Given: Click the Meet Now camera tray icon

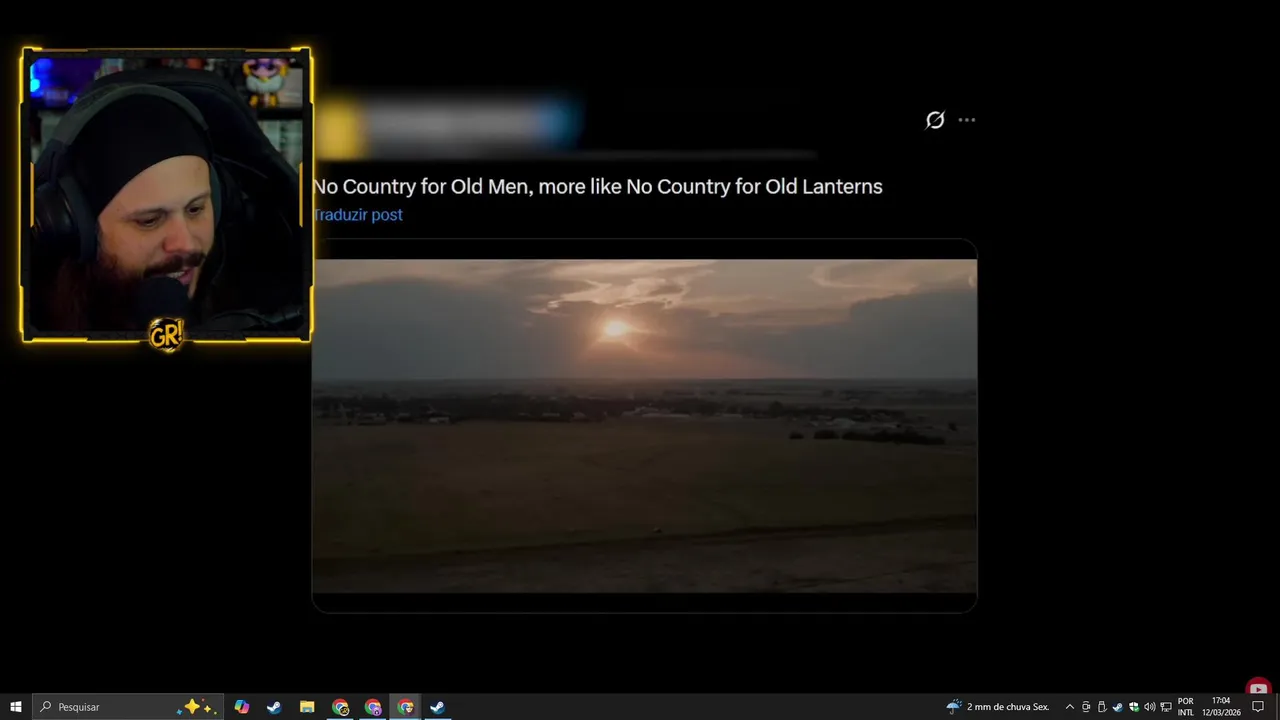Looking at the screenshot, I should coord(1086,707).
